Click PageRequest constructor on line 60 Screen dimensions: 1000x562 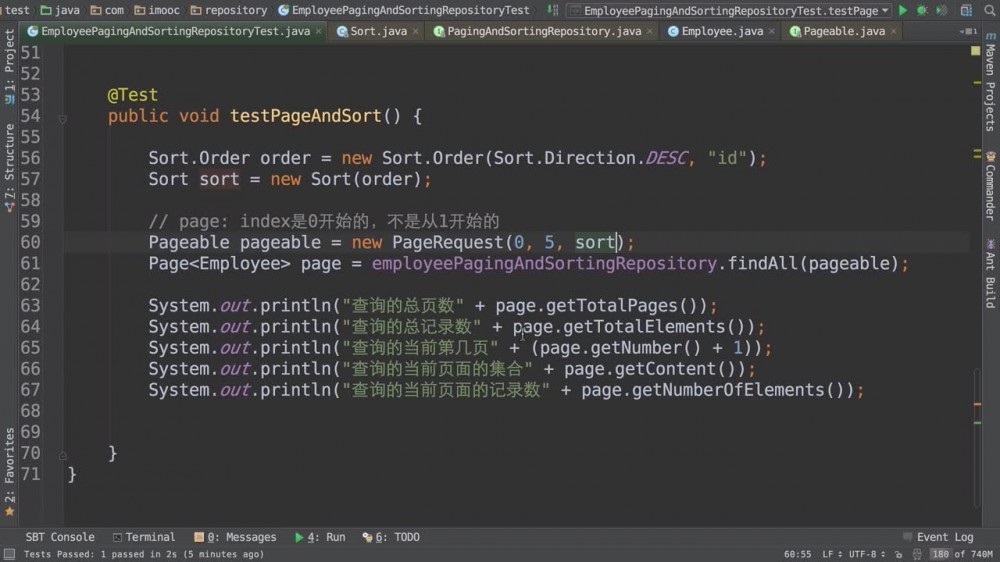pyautogui.click(x=447, y=242)
